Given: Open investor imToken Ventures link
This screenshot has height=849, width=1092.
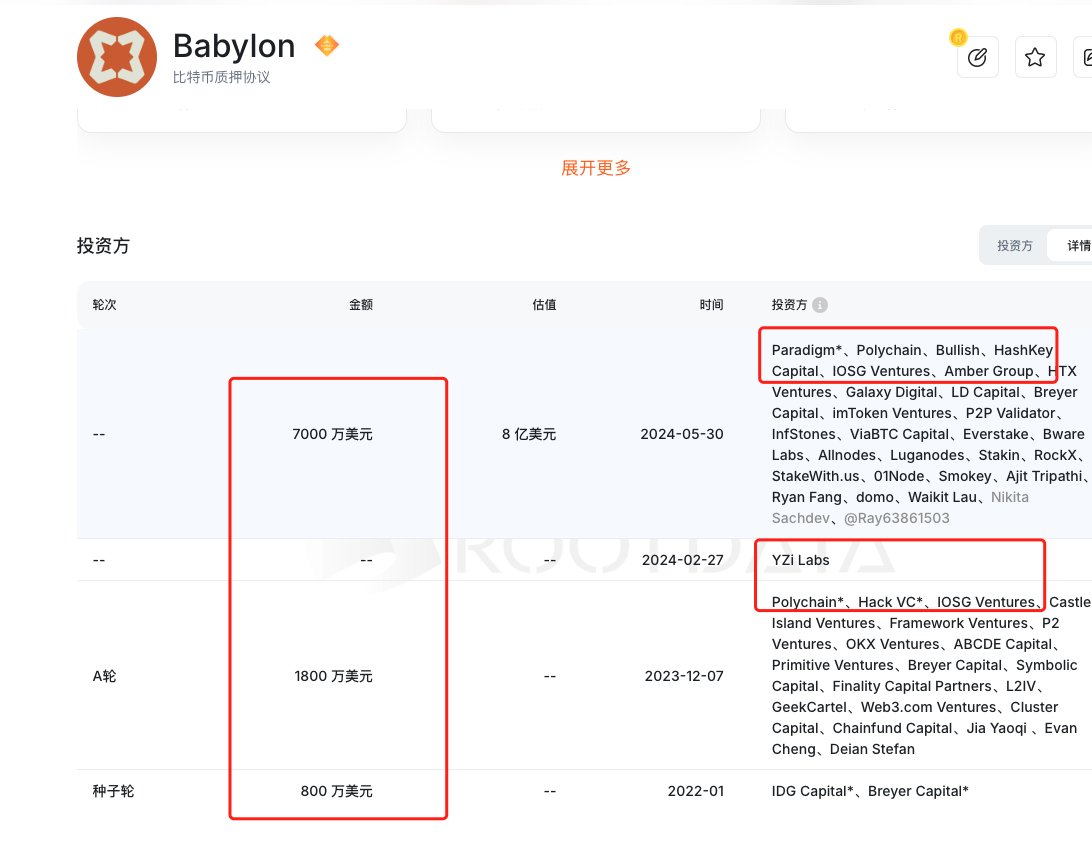Looking at the screenshot, I should coord(892,413).
